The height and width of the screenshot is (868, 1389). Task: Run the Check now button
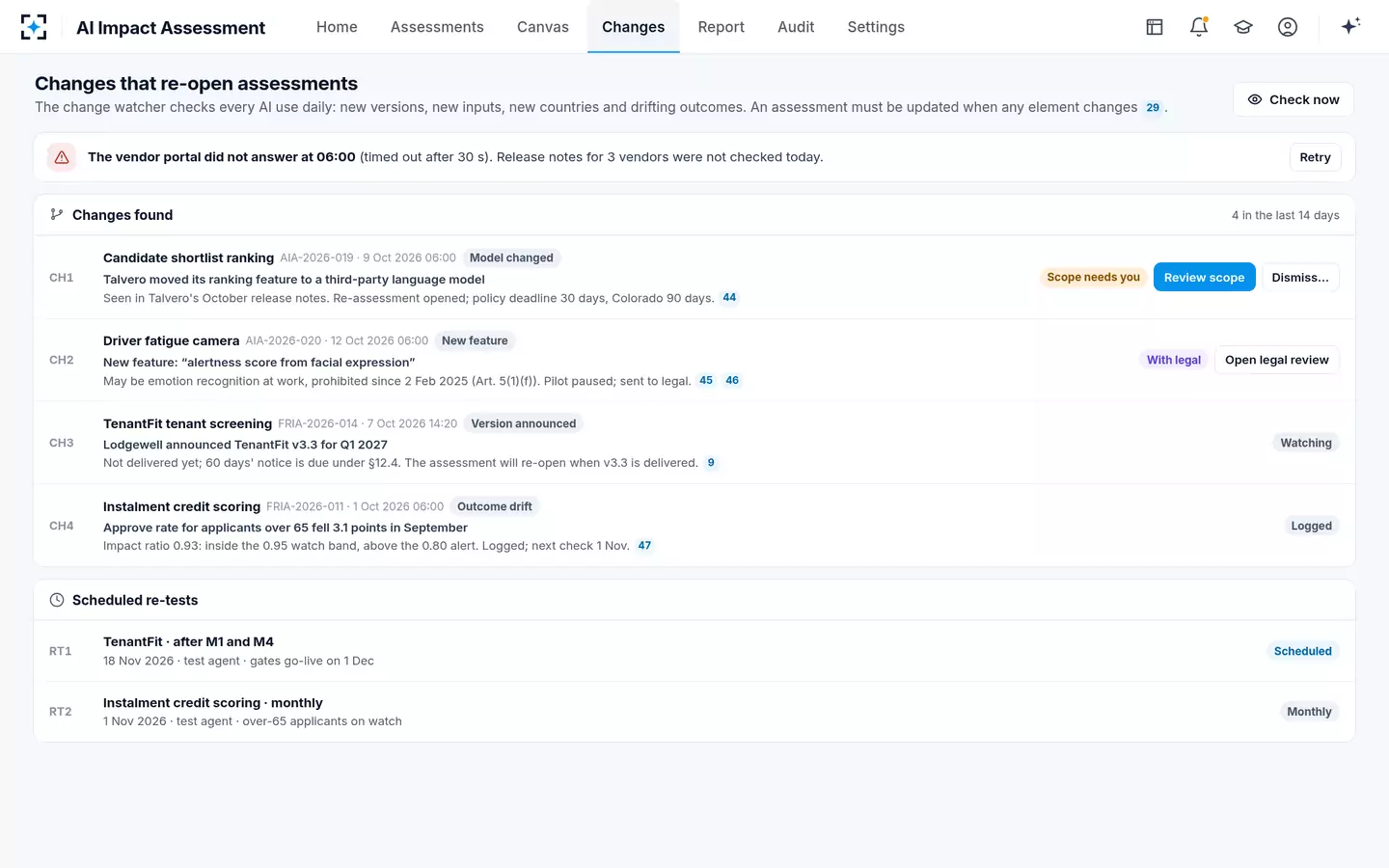1294,99
